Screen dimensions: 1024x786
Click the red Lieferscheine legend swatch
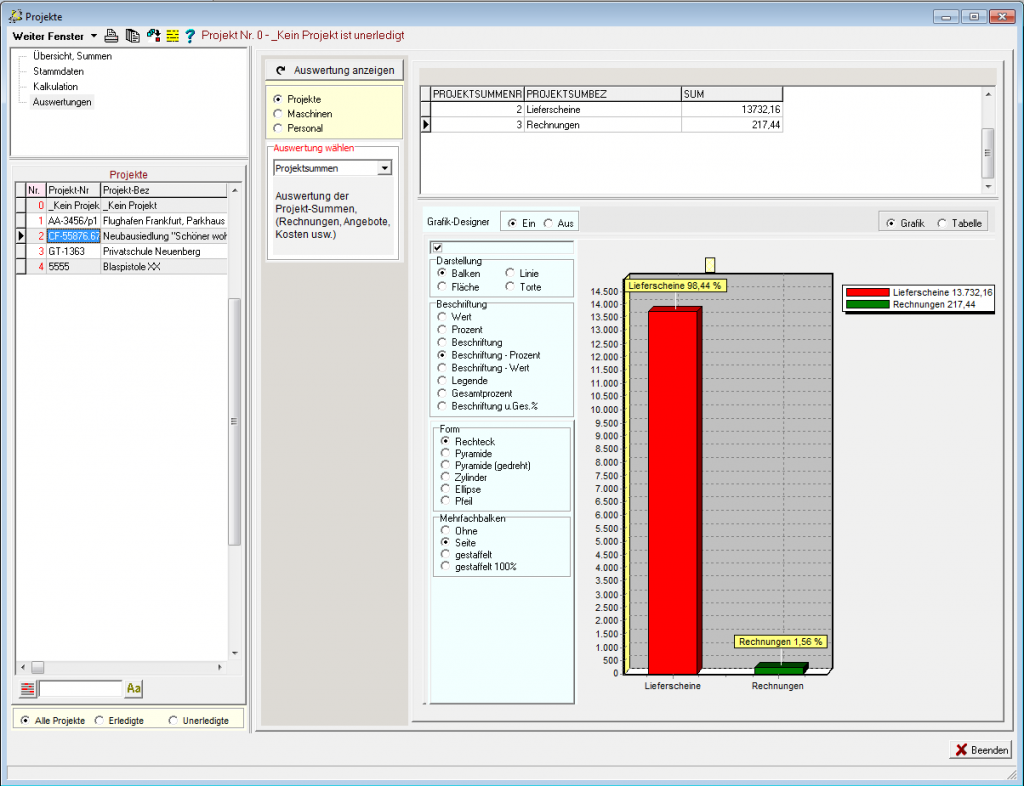pos(867,292)
